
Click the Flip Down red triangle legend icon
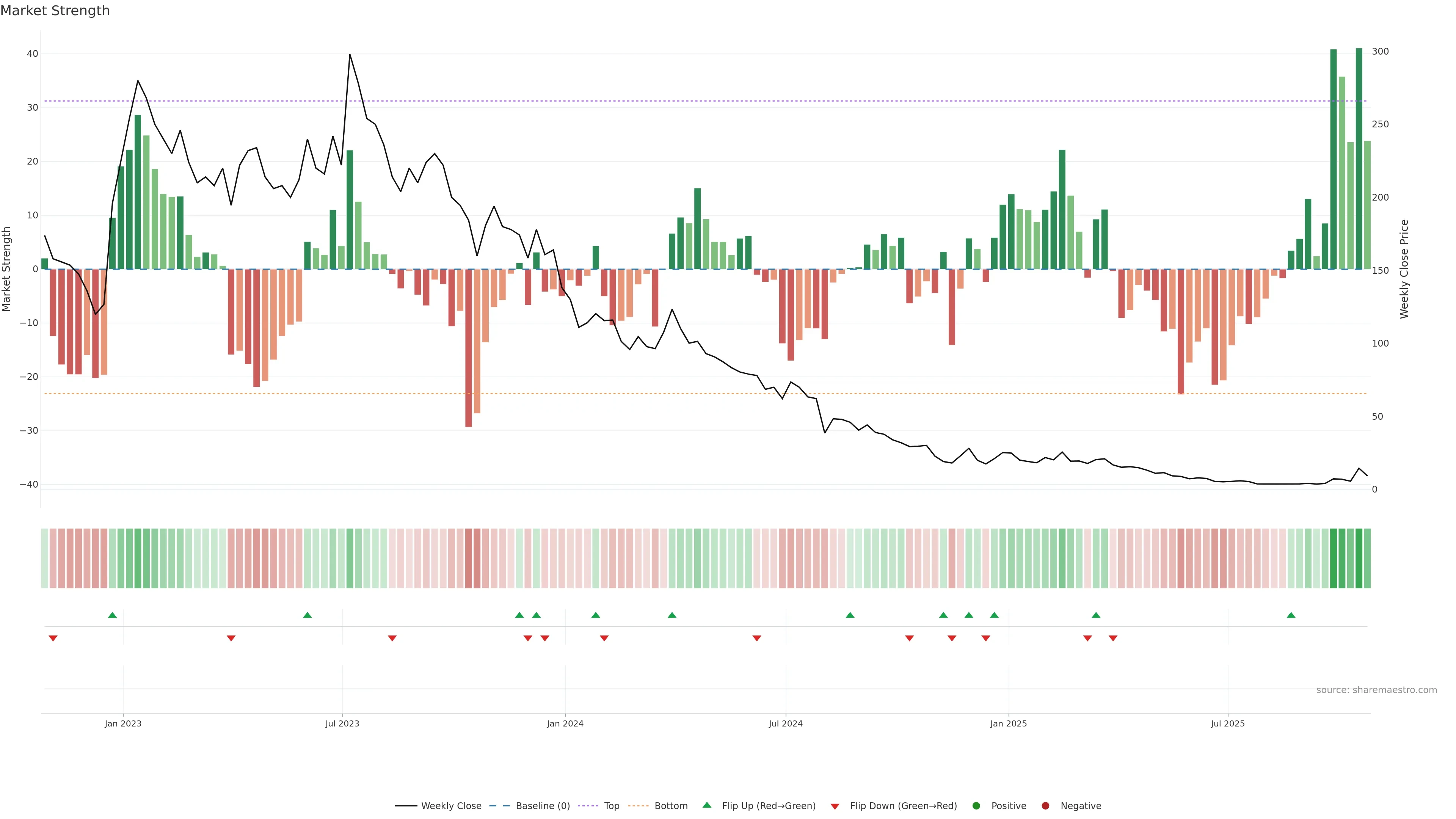pyautogui.click(x=835, y=806)
